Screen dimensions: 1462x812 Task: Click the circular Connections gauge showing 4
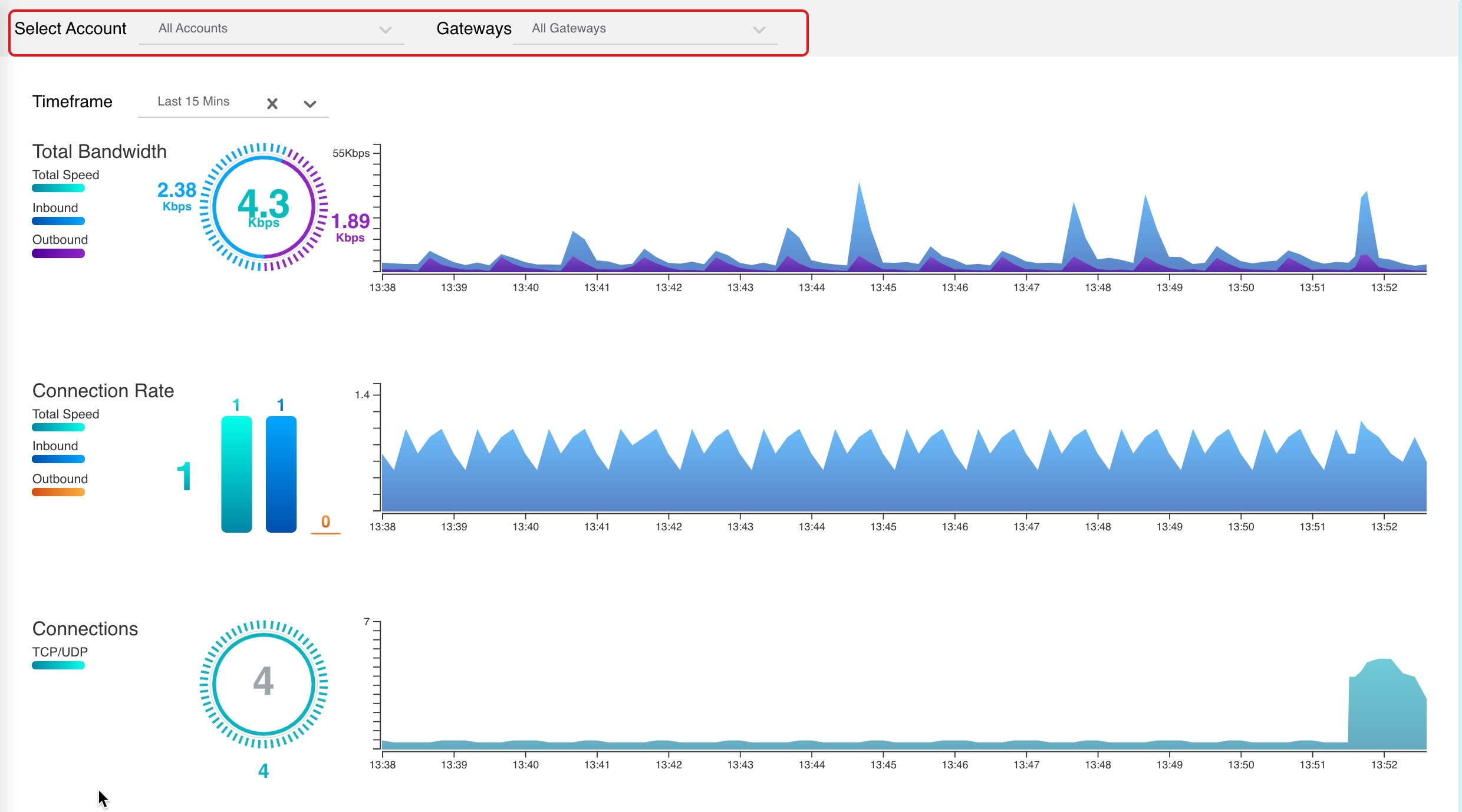tap(264, 684)
